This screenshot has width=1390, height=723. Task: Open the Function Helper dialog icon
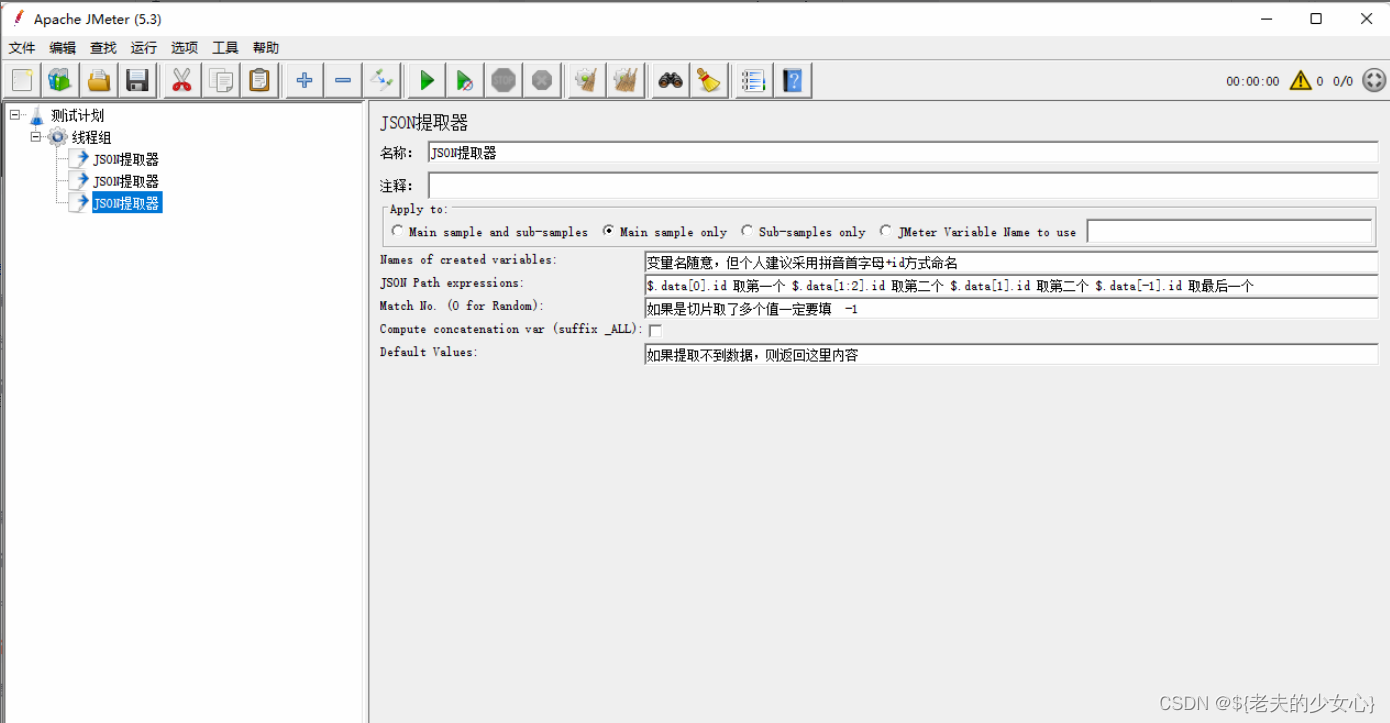point(753,80)
